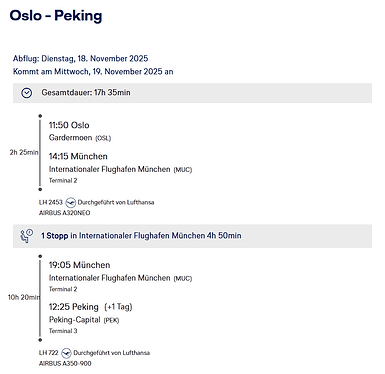Viewport: 385px width, 374px height.
Task: Click the bottom timeline dot of Oslo–München segment
Action: pyautogui.click(x=40, y=189)
